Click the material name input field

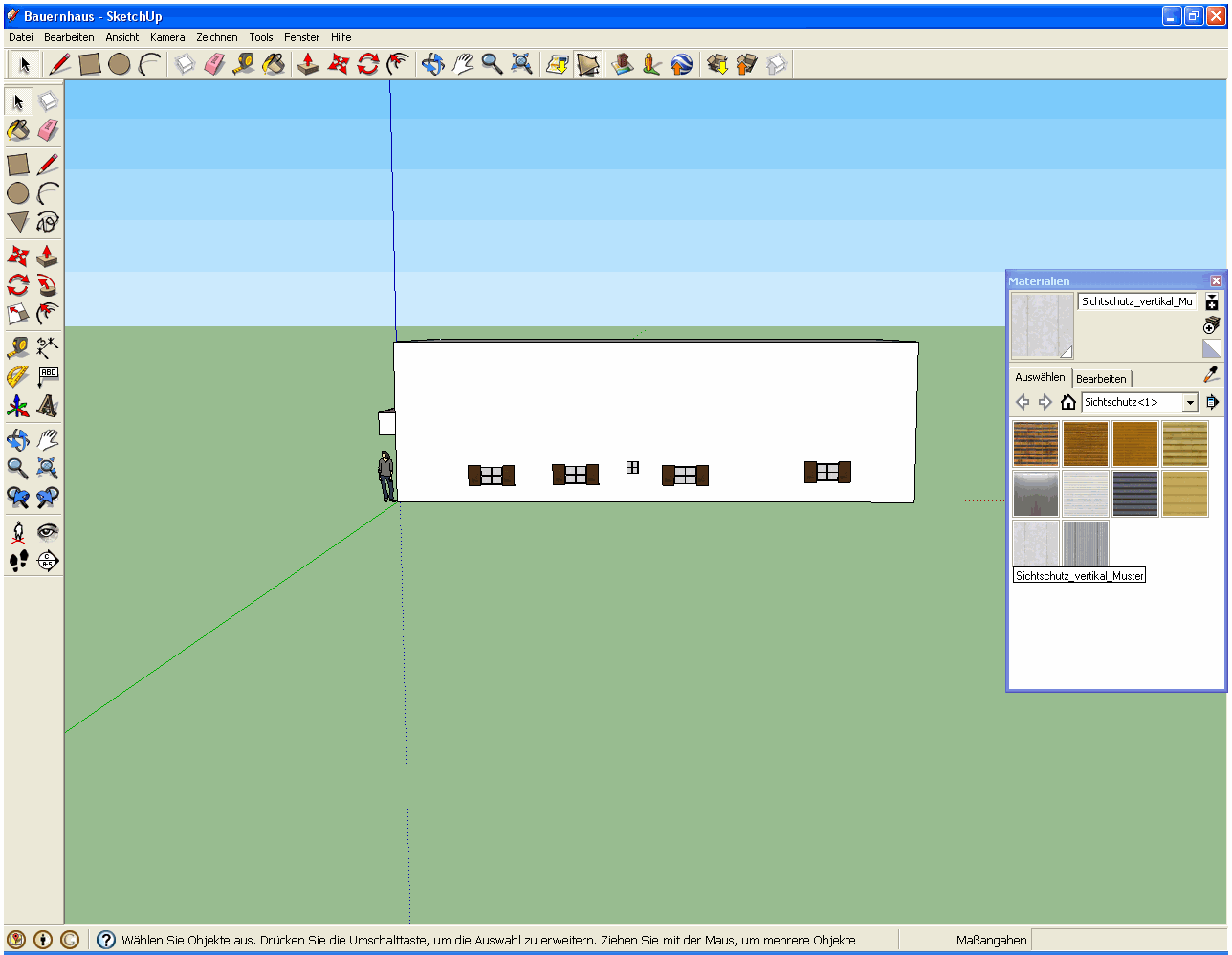click(x=1137, y=301)
